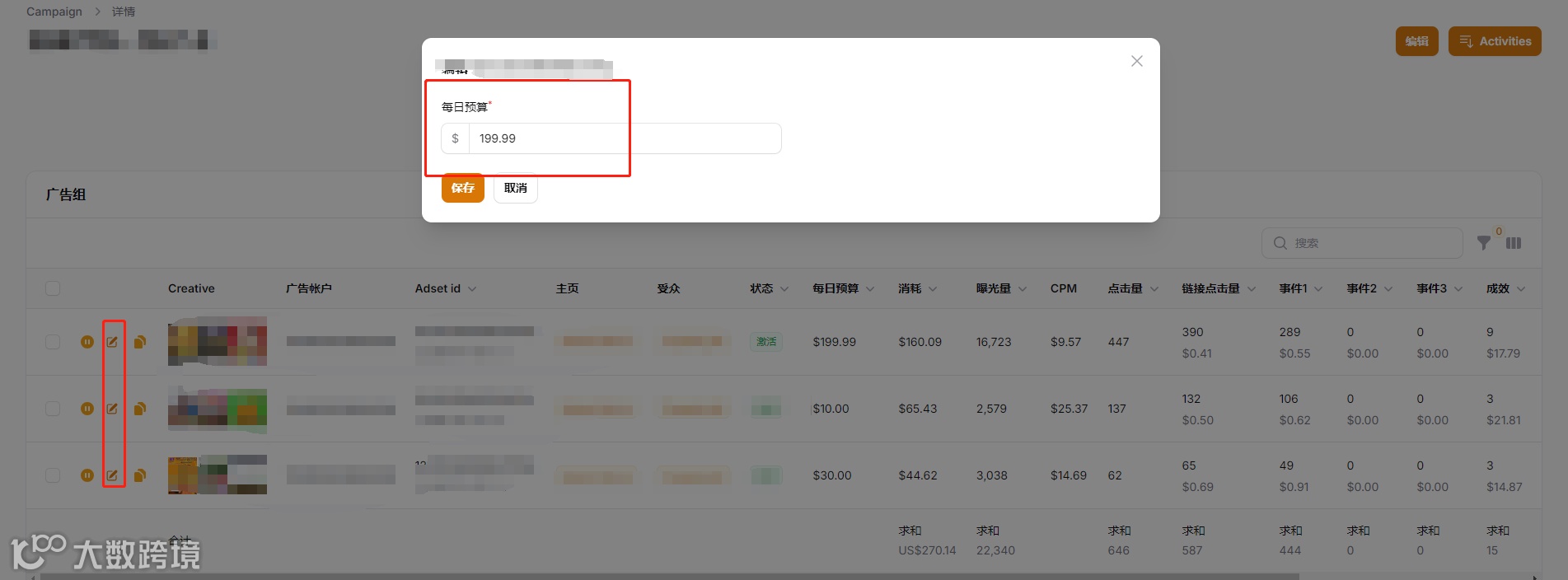The height and width of the screenshot is (580, 1568).
Task: Click the CPM column header
Action: pyautogui.click(x=1064, y=288)
